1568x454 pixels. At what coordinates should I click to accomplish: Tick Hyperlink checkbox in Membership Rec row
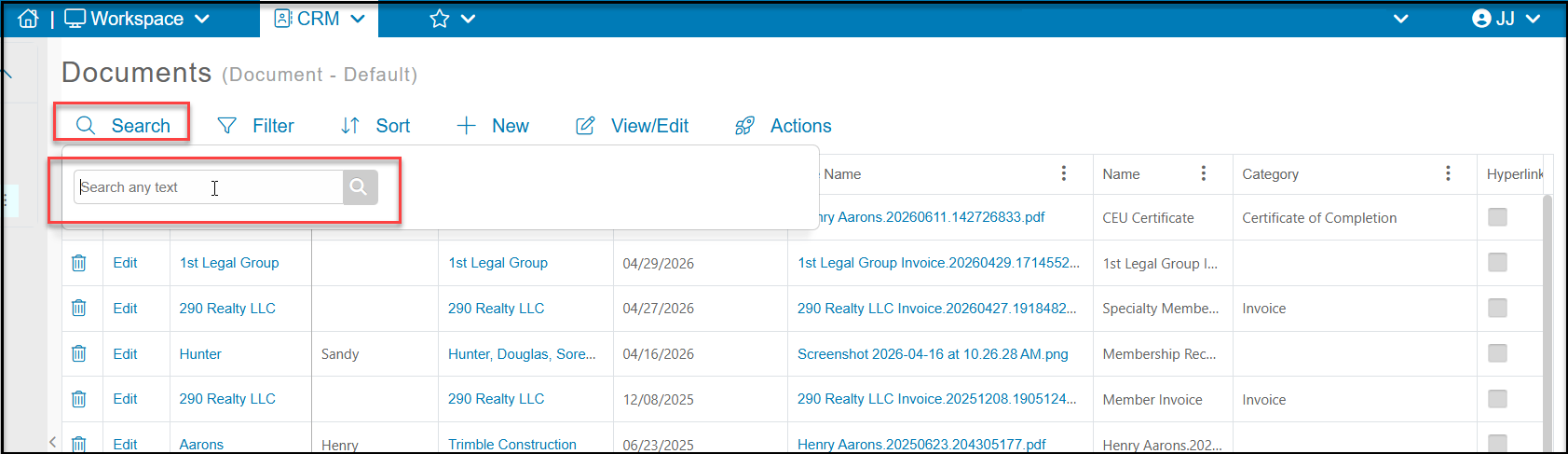1497,353
